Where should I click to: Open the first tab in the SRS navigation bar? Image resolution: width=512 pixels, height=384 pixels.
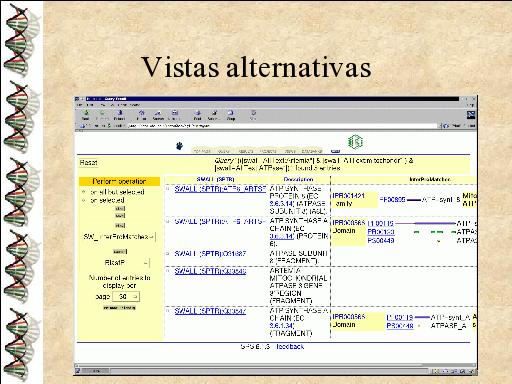(202, 151)
